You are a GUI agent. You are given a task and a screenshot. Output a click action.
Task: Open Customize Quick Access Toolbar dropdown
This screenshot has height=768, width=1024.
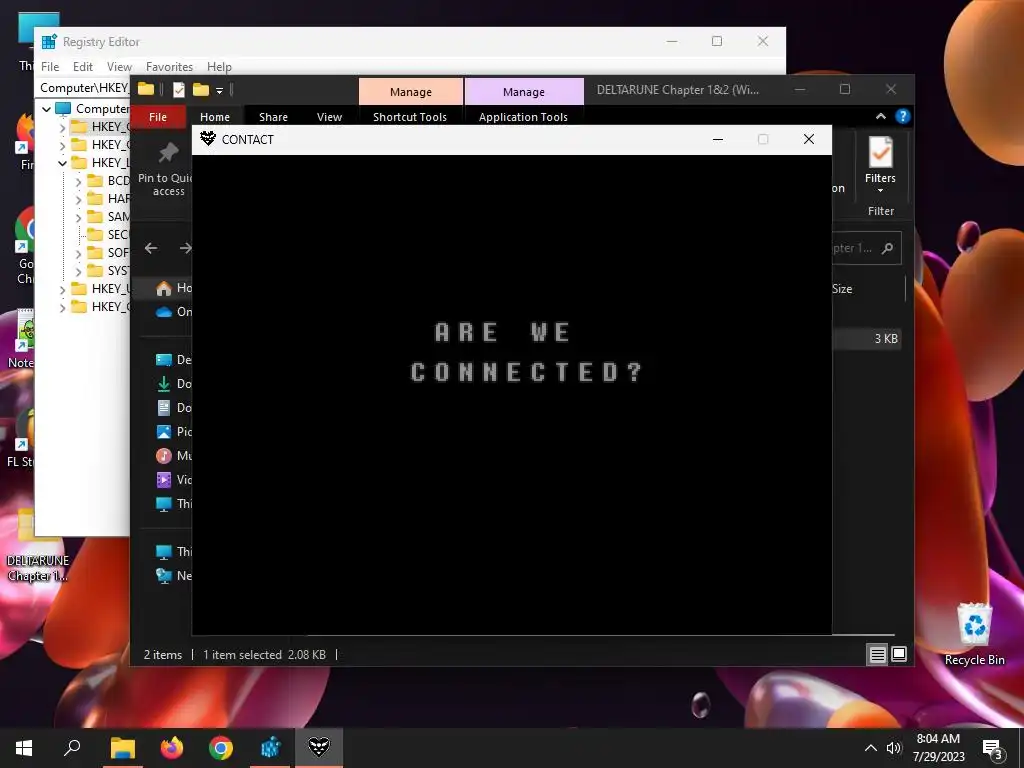point(219,91)
